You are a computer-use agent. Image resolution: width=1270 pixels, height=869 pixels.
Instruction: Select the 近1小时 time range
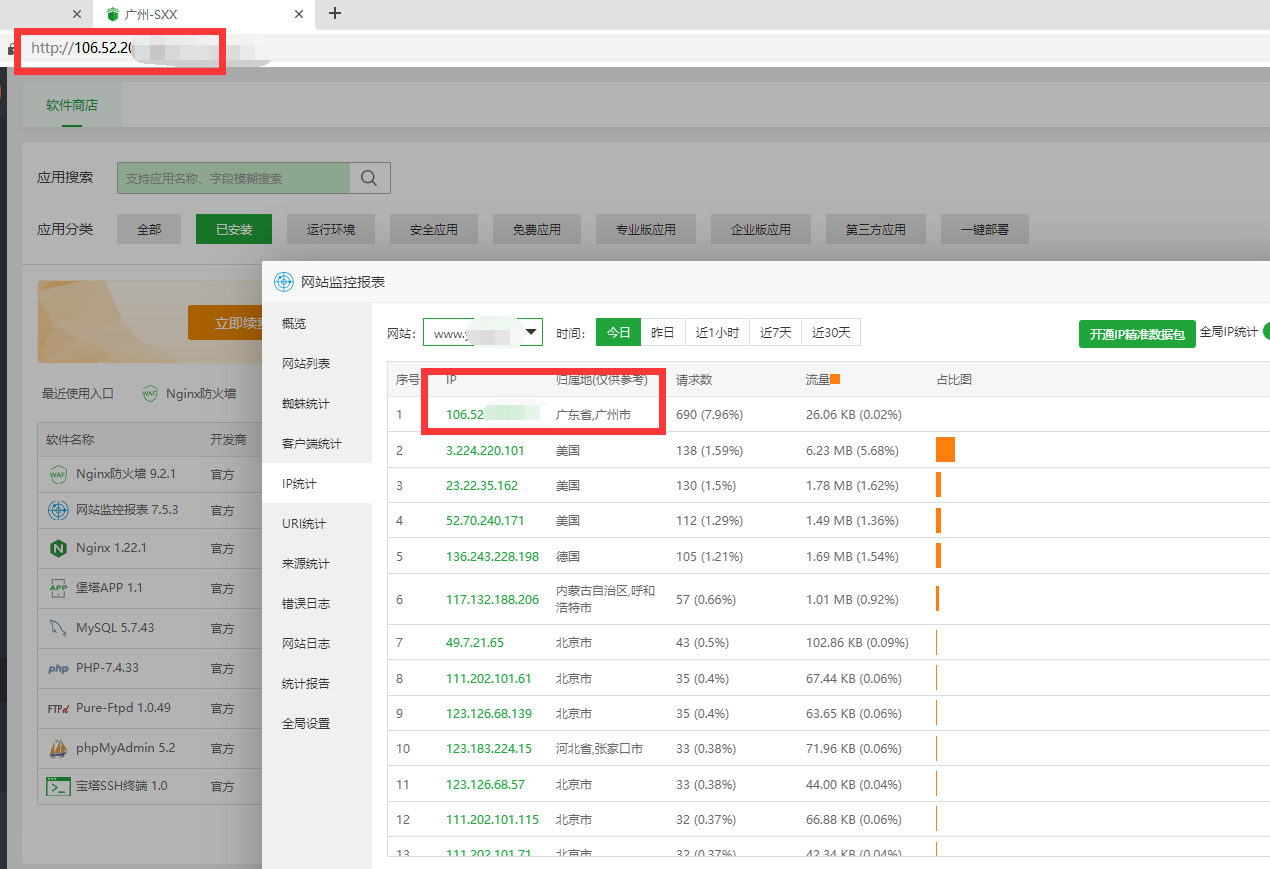point(717,333)
